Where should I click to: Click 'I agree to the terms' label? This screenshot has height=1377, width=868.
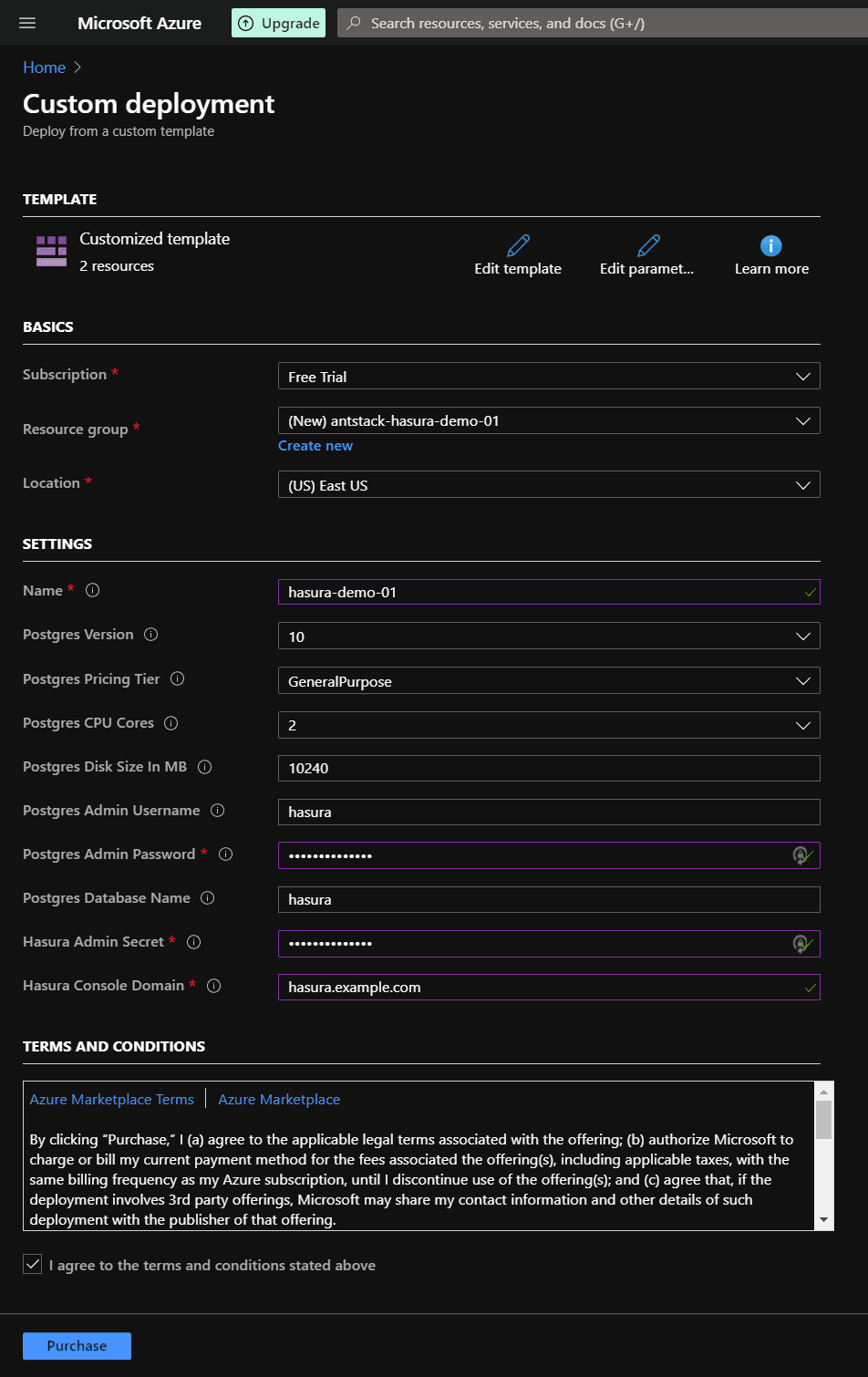[x=212, y=1265]
